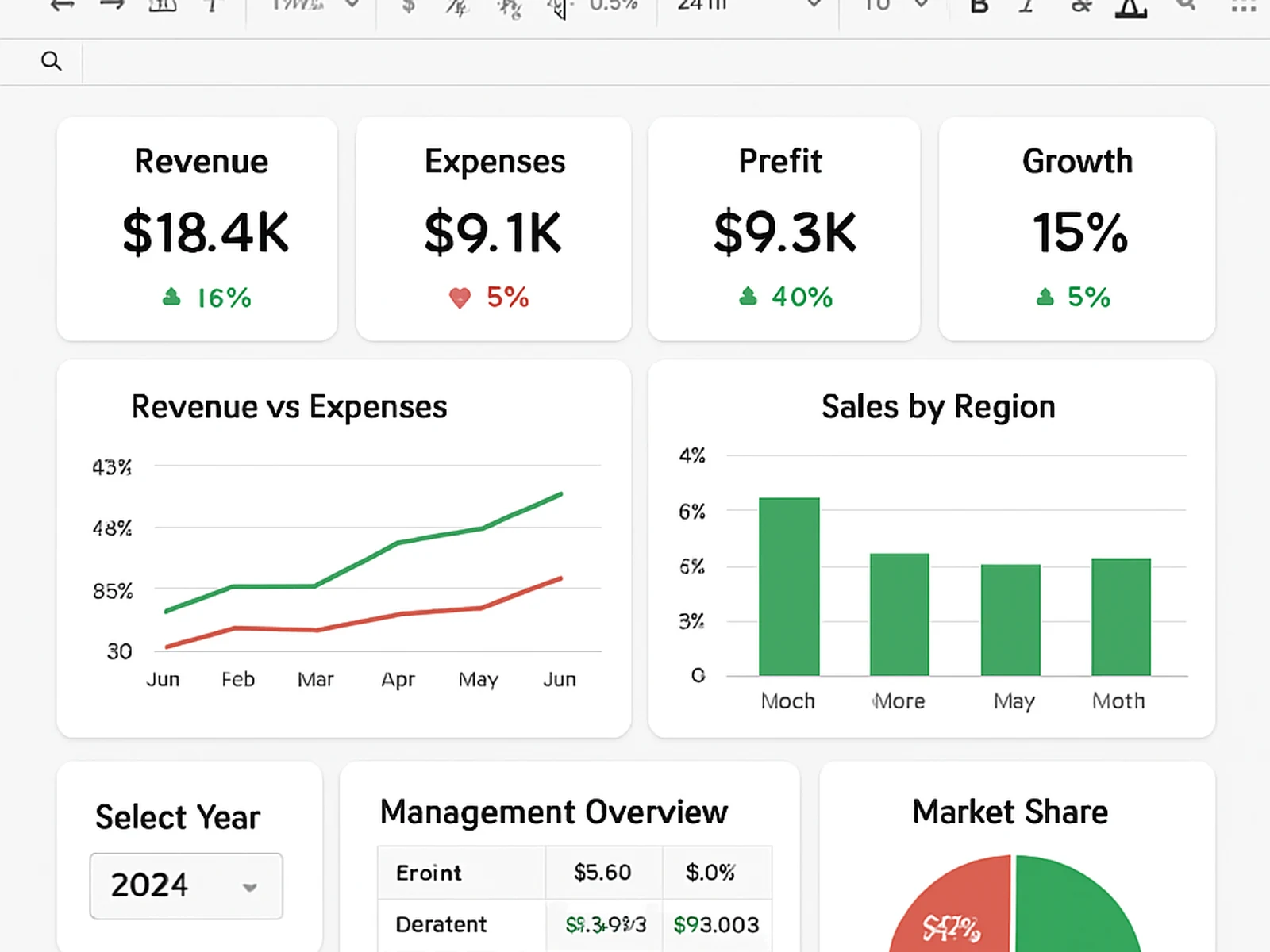
Task: Select the Paint format tool
Action: click(211, 6)
